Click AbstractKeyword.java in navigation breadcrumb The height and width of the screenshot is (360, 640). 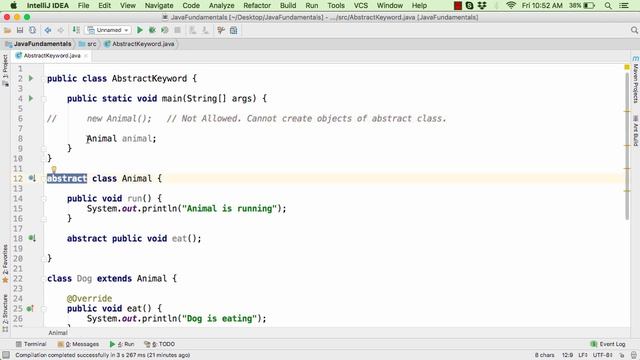[x=140, y=44]
